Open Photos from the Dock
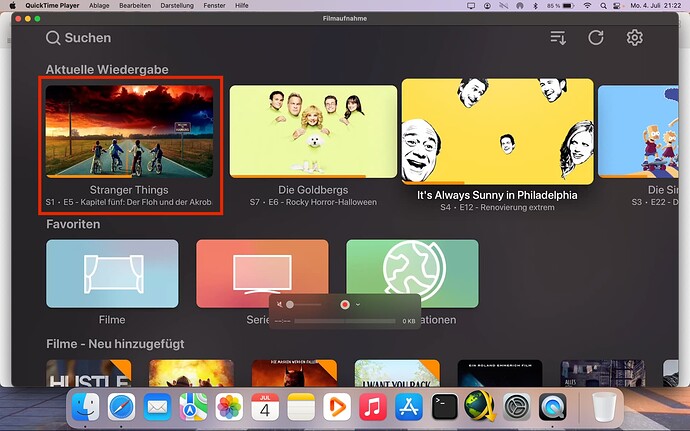Viewport: 690px width, 431px height. coord(229,407)
